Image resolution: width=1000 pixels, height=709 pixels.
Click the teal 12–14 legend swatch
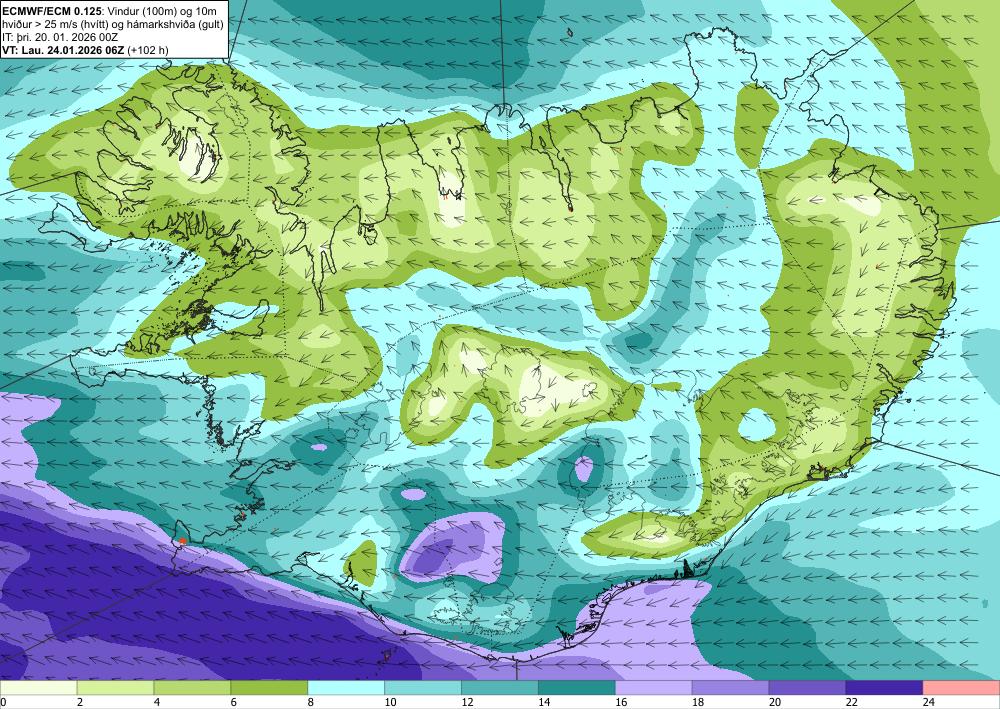point(500,688)
